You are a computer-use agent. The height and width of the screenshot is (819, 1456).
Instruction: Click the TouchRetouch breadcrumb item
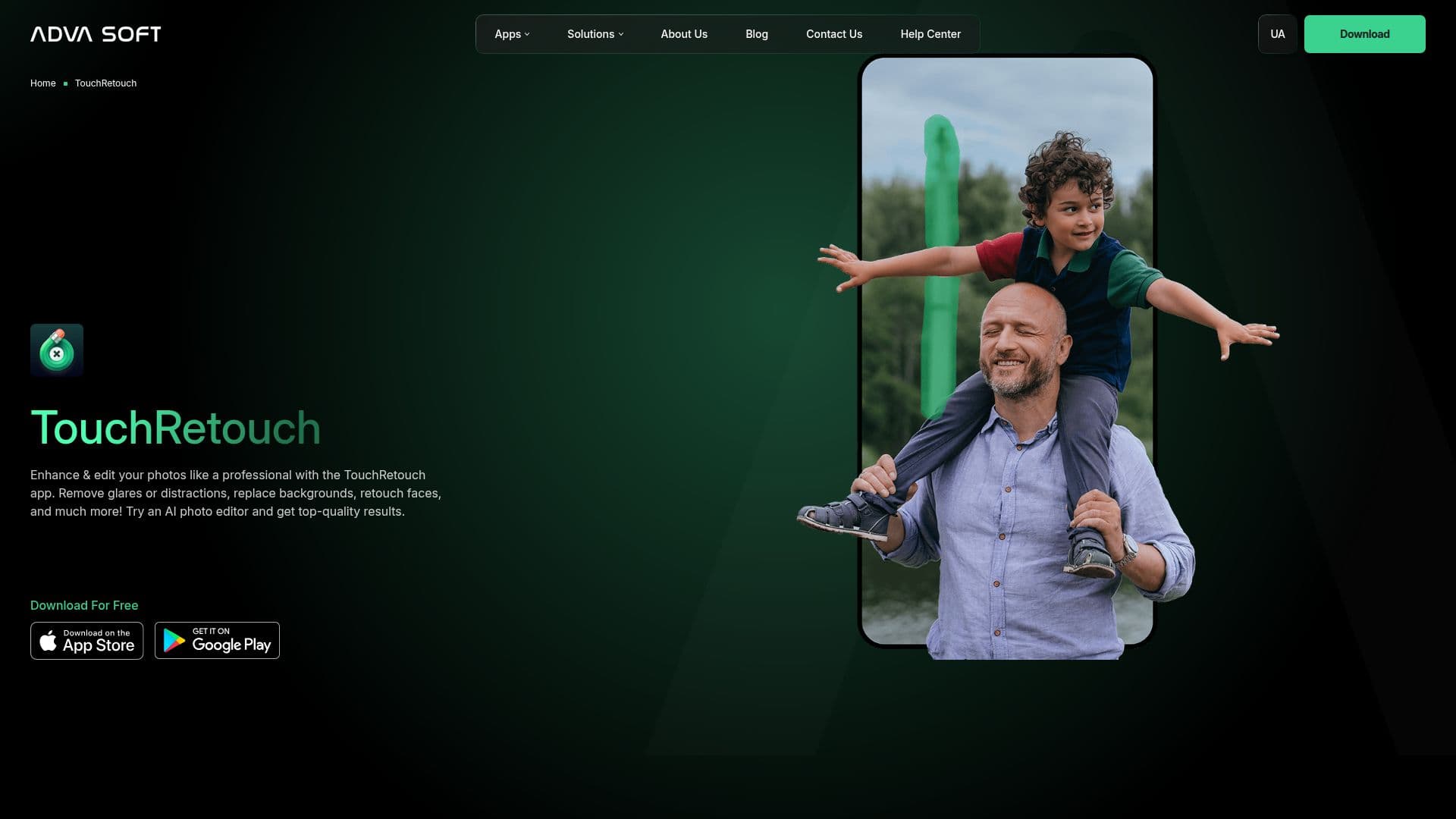(105, 83)
